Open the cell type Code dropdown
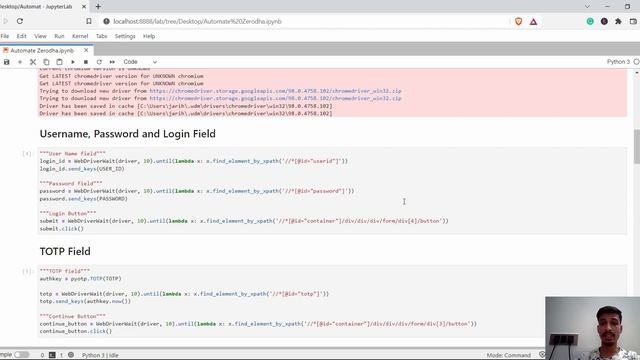 (140, 62)
